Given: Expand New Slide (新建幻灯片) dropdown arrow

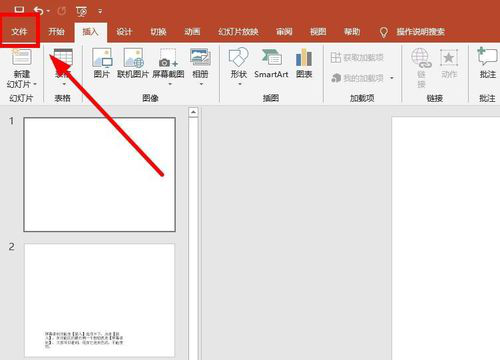Looking at the screenshot, I should [x=35, y=84].
